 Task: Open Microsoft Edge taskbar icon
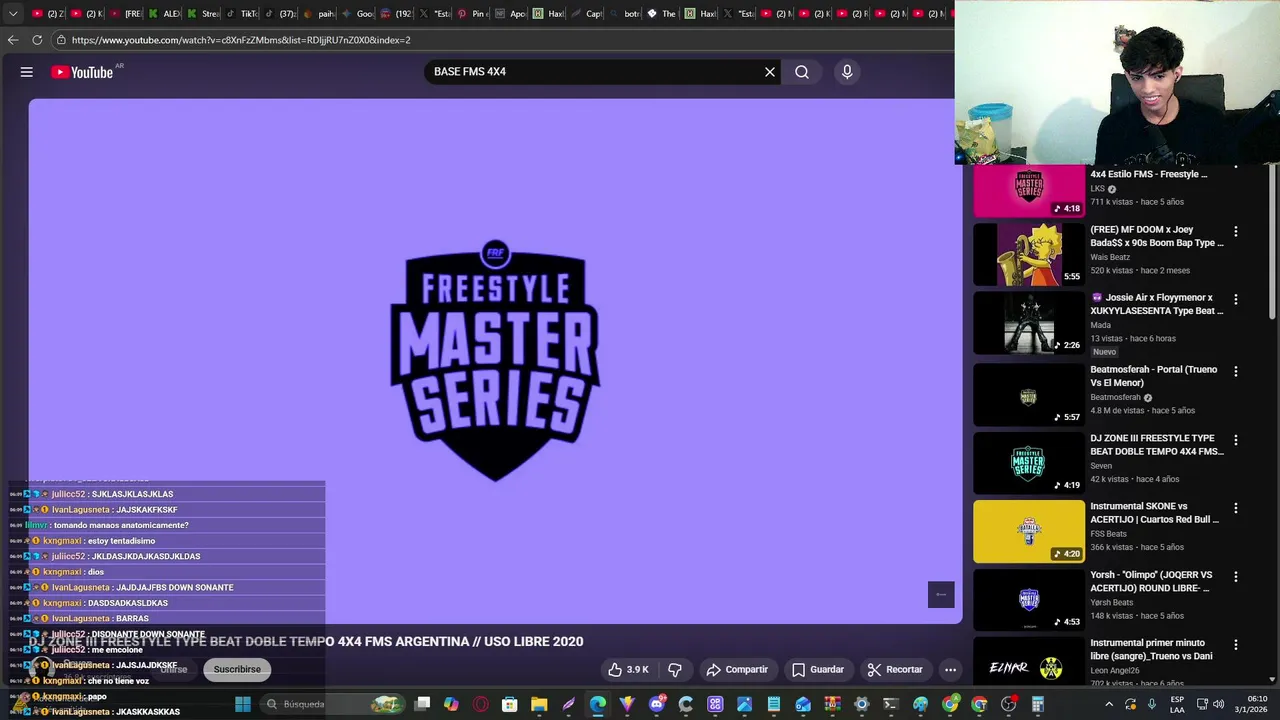pos(597,704)
